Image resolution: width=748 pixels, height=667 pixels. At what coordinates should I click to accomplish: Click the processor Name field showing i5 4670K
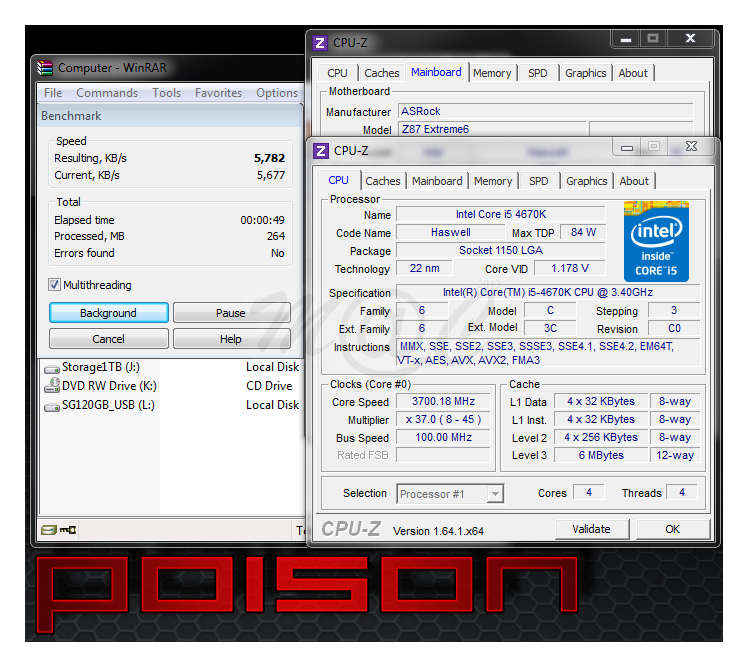point(500,215)
